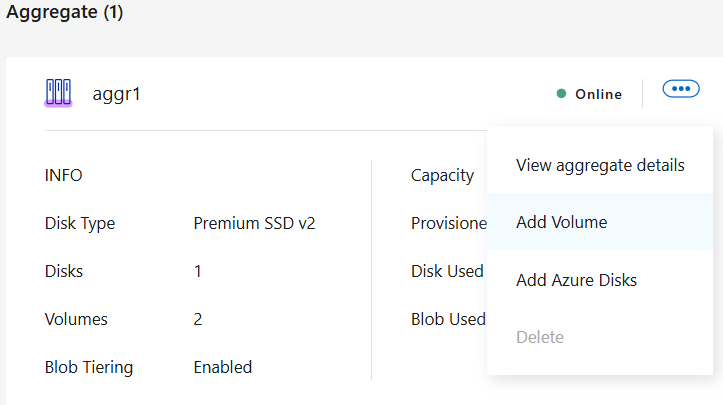This screenshot has width=723, height=405.
Task: Click the green Online status dot
Action: point(562,94)
